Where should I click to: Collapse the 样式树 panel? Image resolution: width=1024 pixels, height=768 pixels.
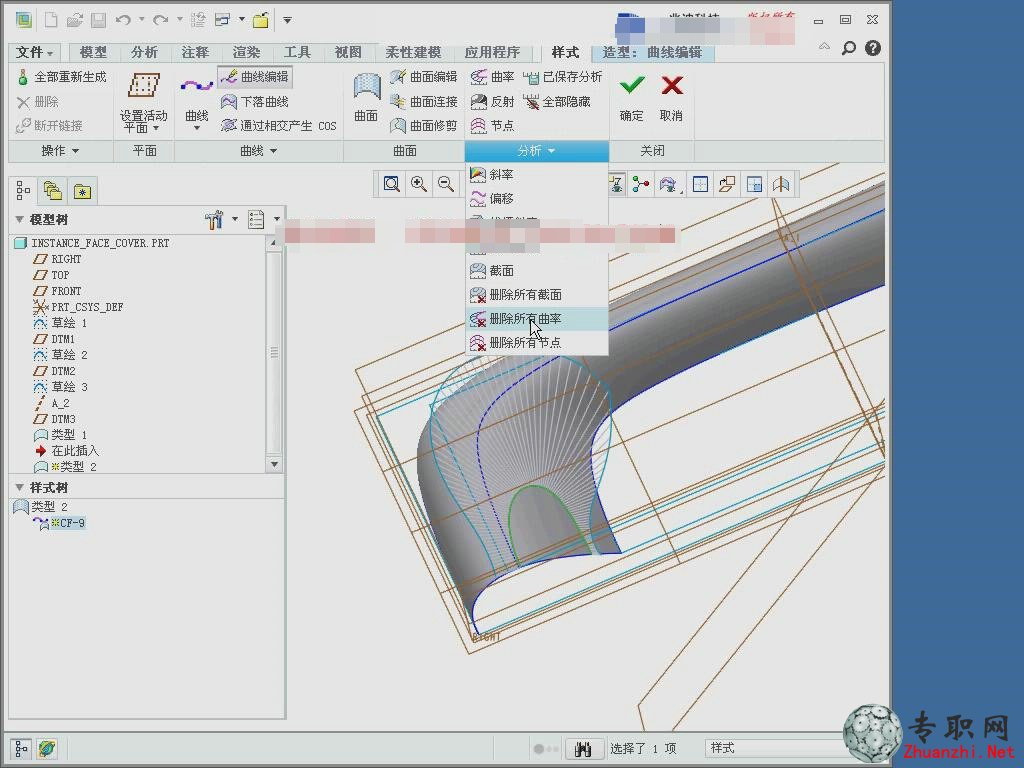pos(19,487)
